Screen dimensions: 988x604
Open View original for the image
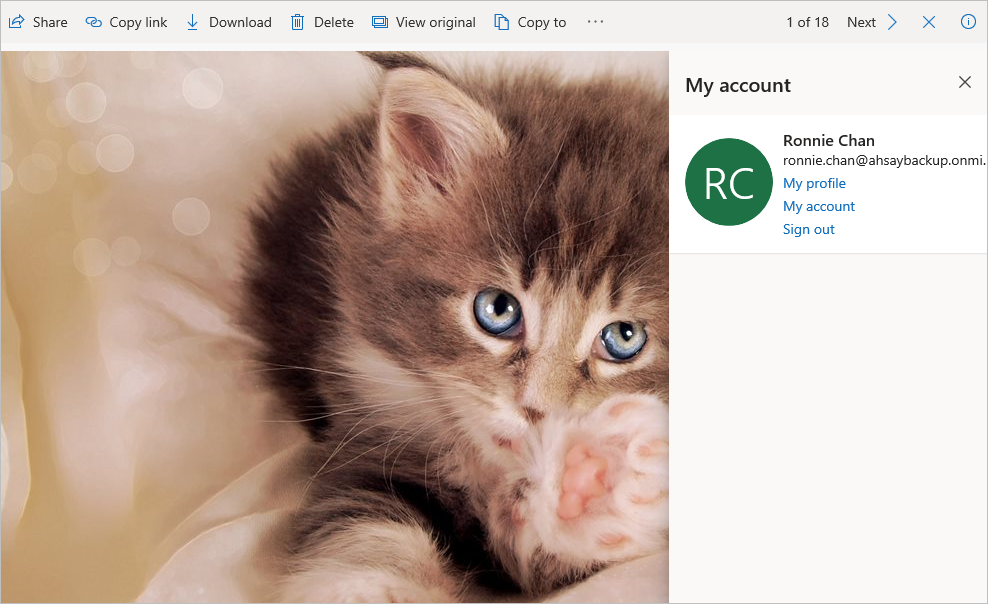[424, 22]
